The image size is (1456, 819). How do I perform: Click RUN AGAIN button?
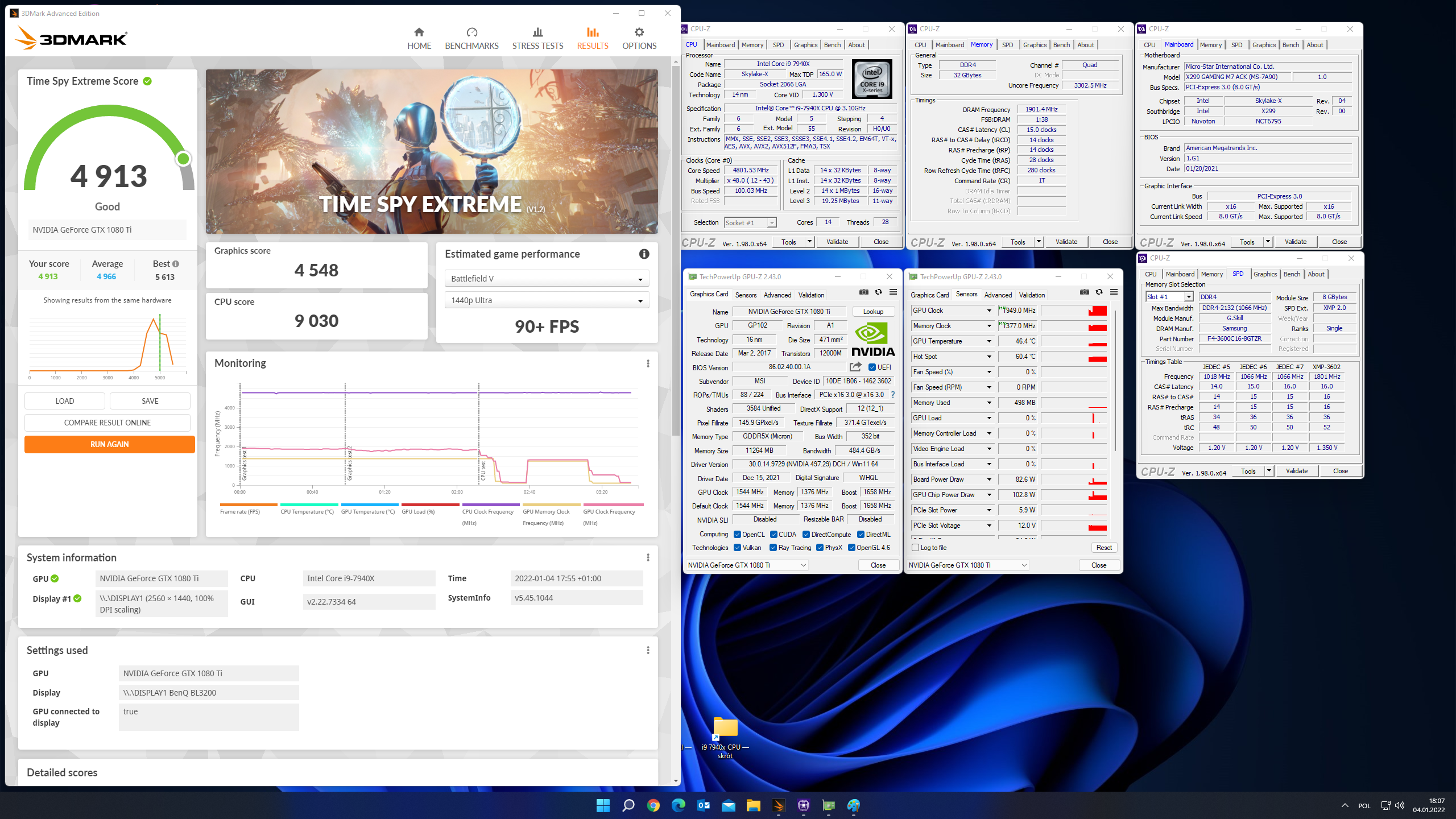click(x=110, y=444)
